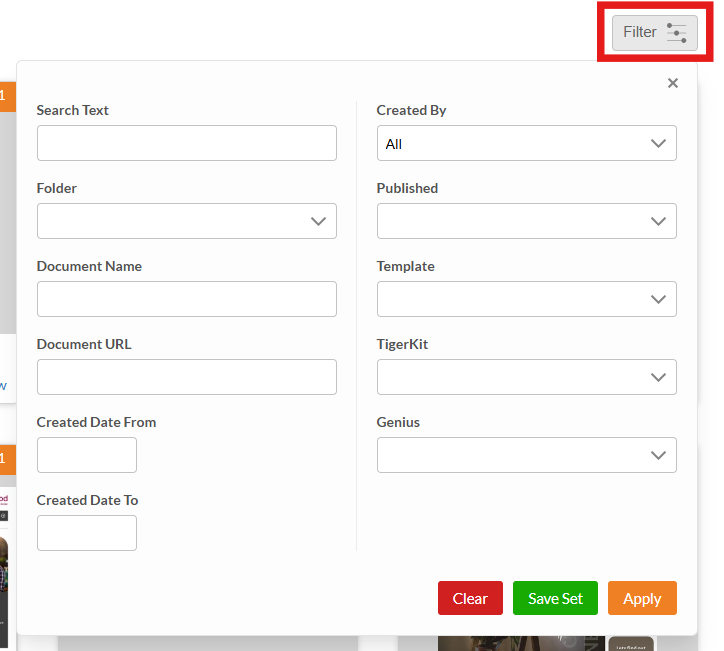Click the Document Name field
The width and height of the screenshot is (724, 651).
tap(187, 299)
